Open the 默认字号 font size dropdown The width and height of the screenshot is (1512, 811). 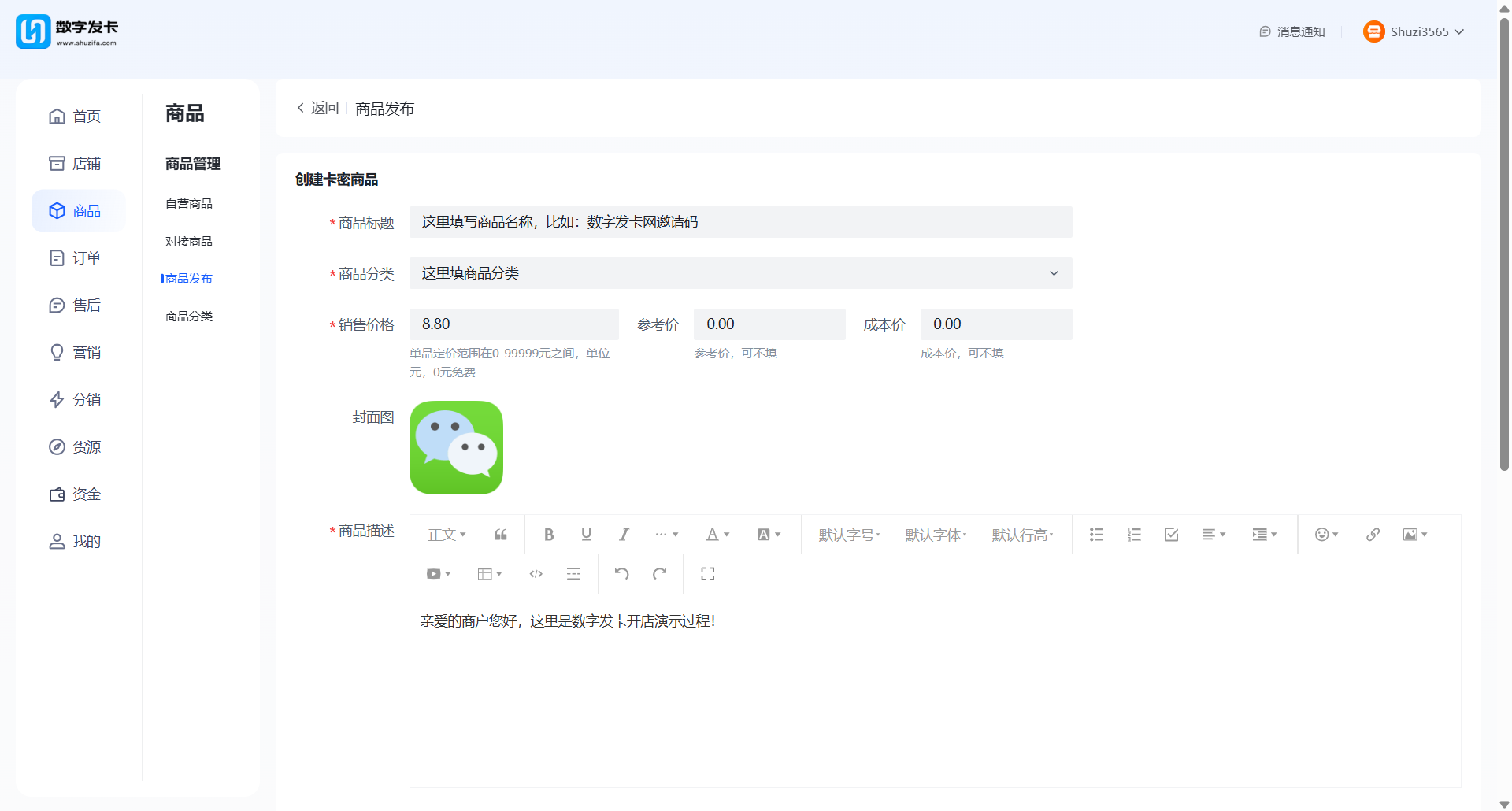coord(849,535)
